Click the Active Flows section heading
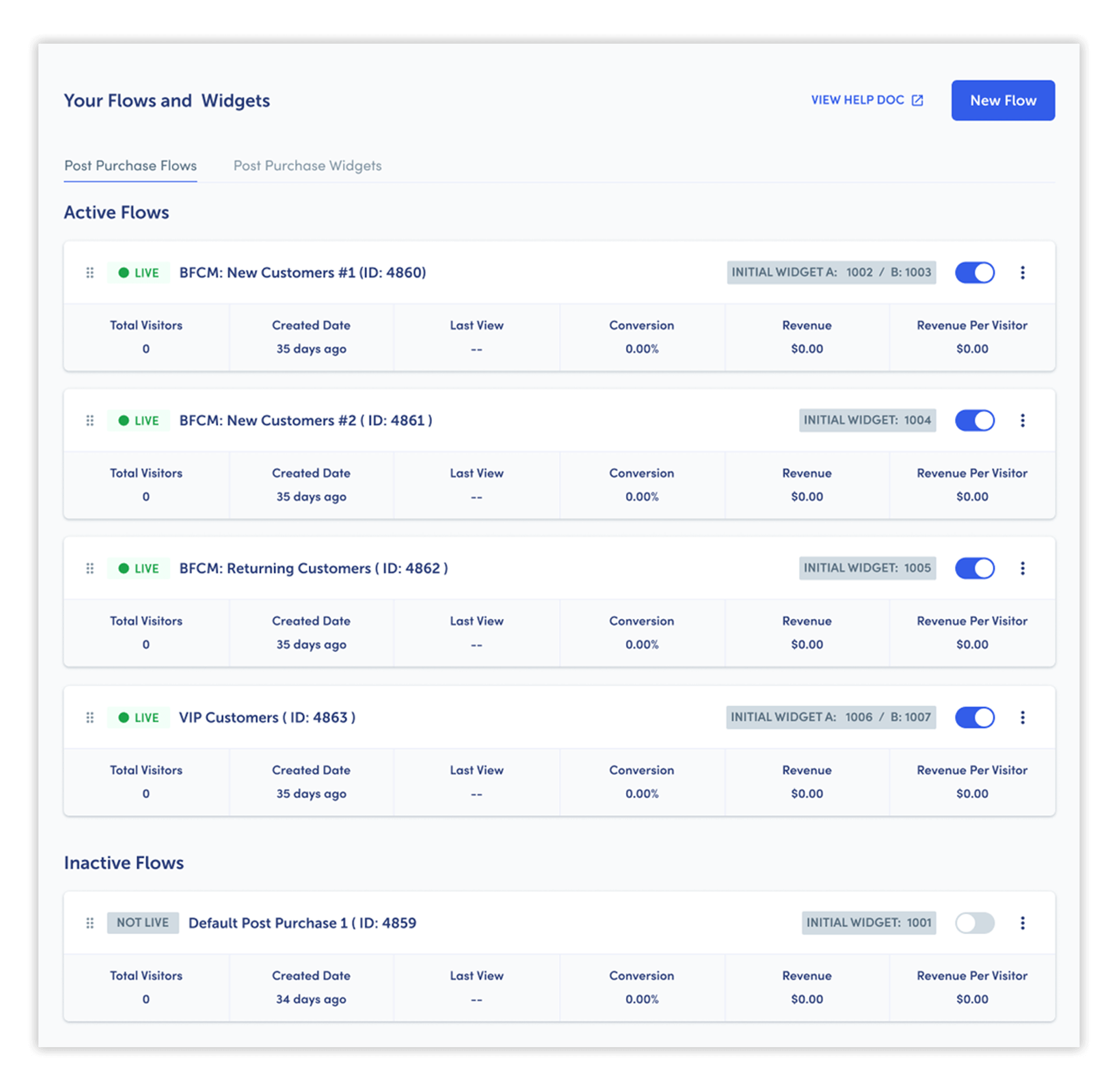Image resolution: width=1118 pixels, height=1092 pixels. click(x=116, y=213)
